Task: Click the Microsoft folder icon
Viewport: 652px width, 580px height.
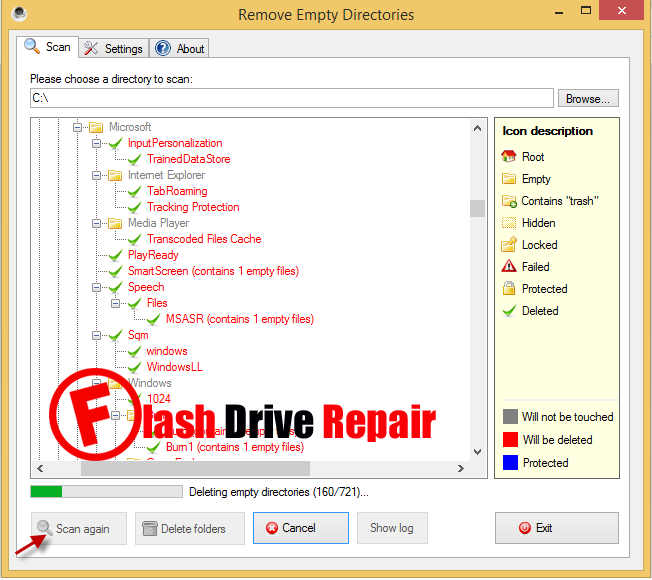Action: coord(96,127)
